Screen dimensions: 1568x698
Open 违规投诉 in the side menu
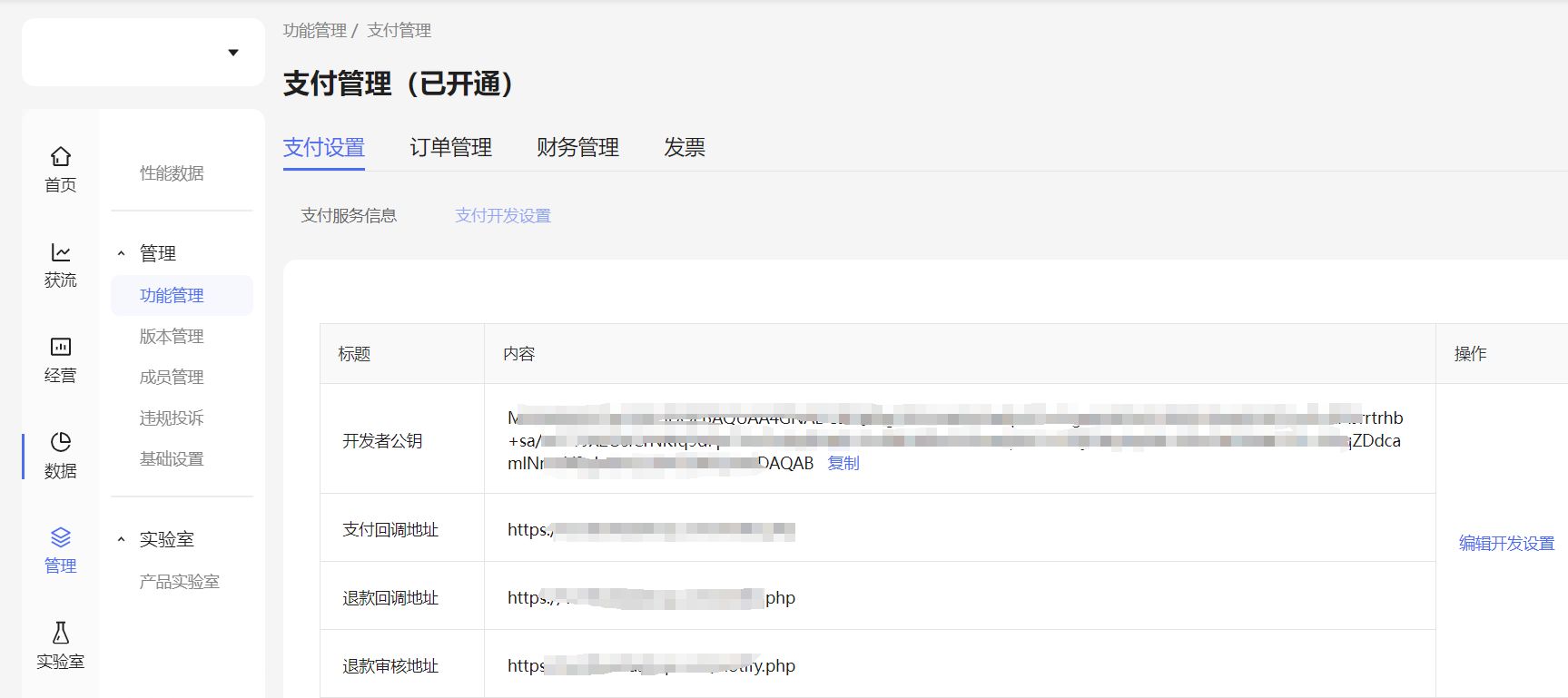click(x=172, y=418)
